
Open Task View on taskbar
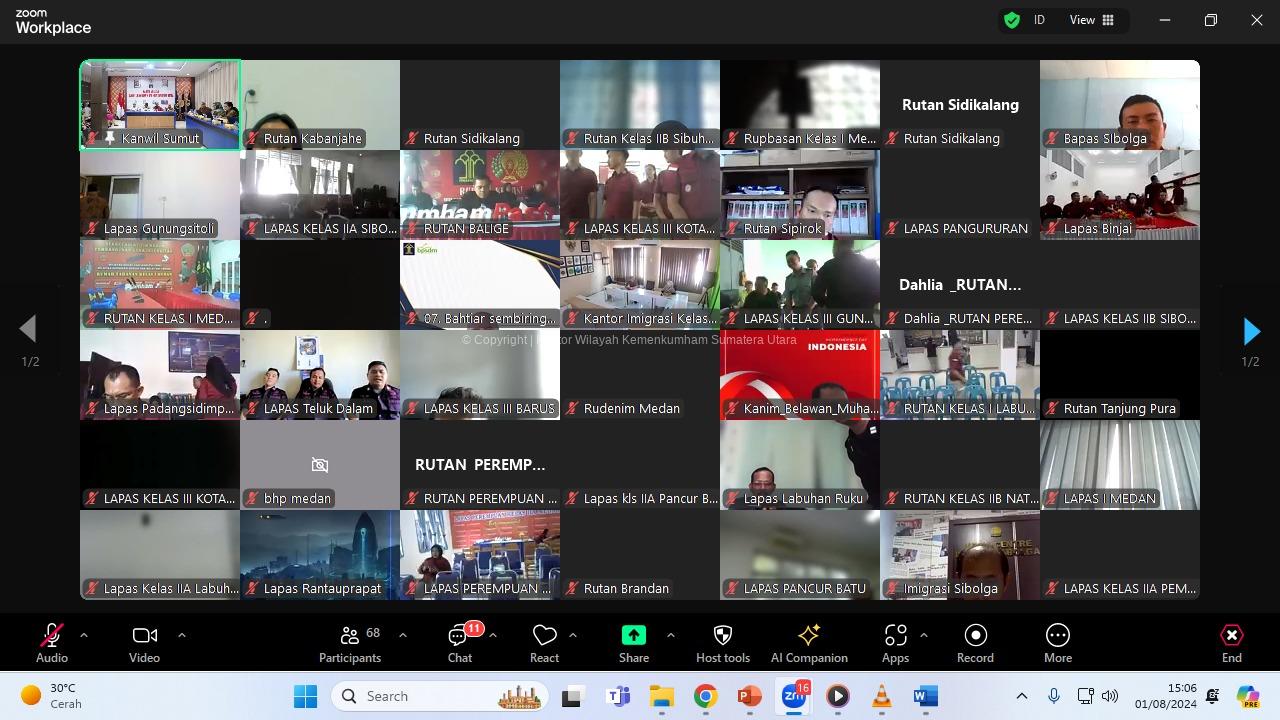(x=572, y=696)
